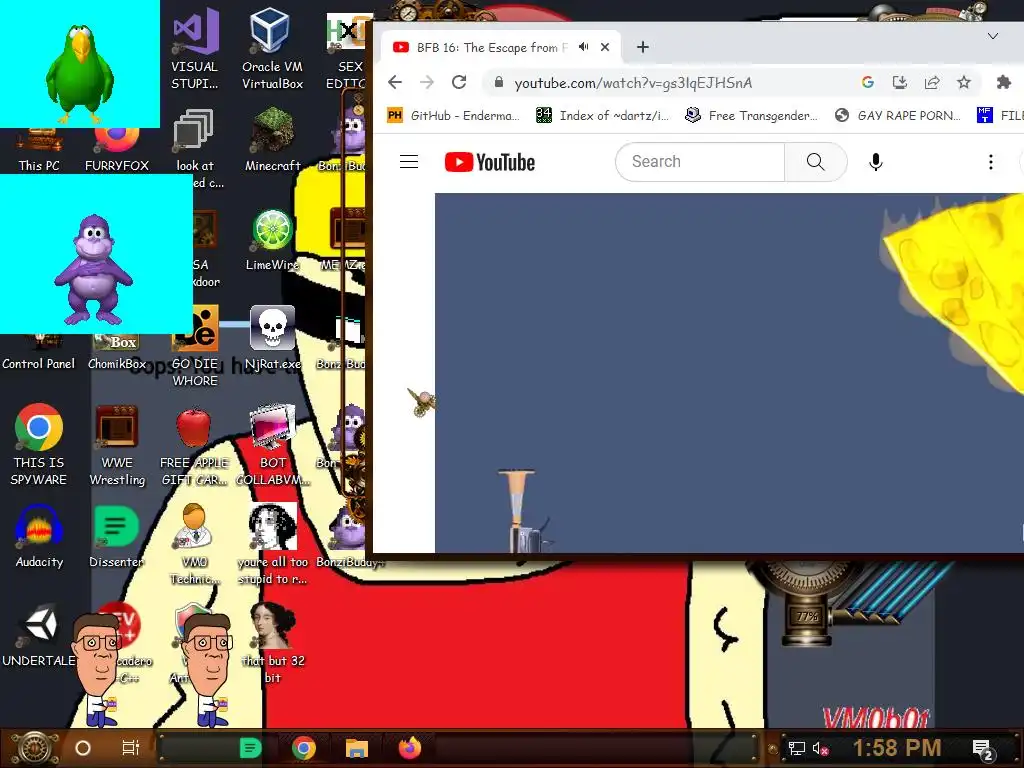Open the GitHub - Enderma... bookmark
The width and height of the screenshot is (1024, 768).
pyautogui.click(x=453, y=116)
